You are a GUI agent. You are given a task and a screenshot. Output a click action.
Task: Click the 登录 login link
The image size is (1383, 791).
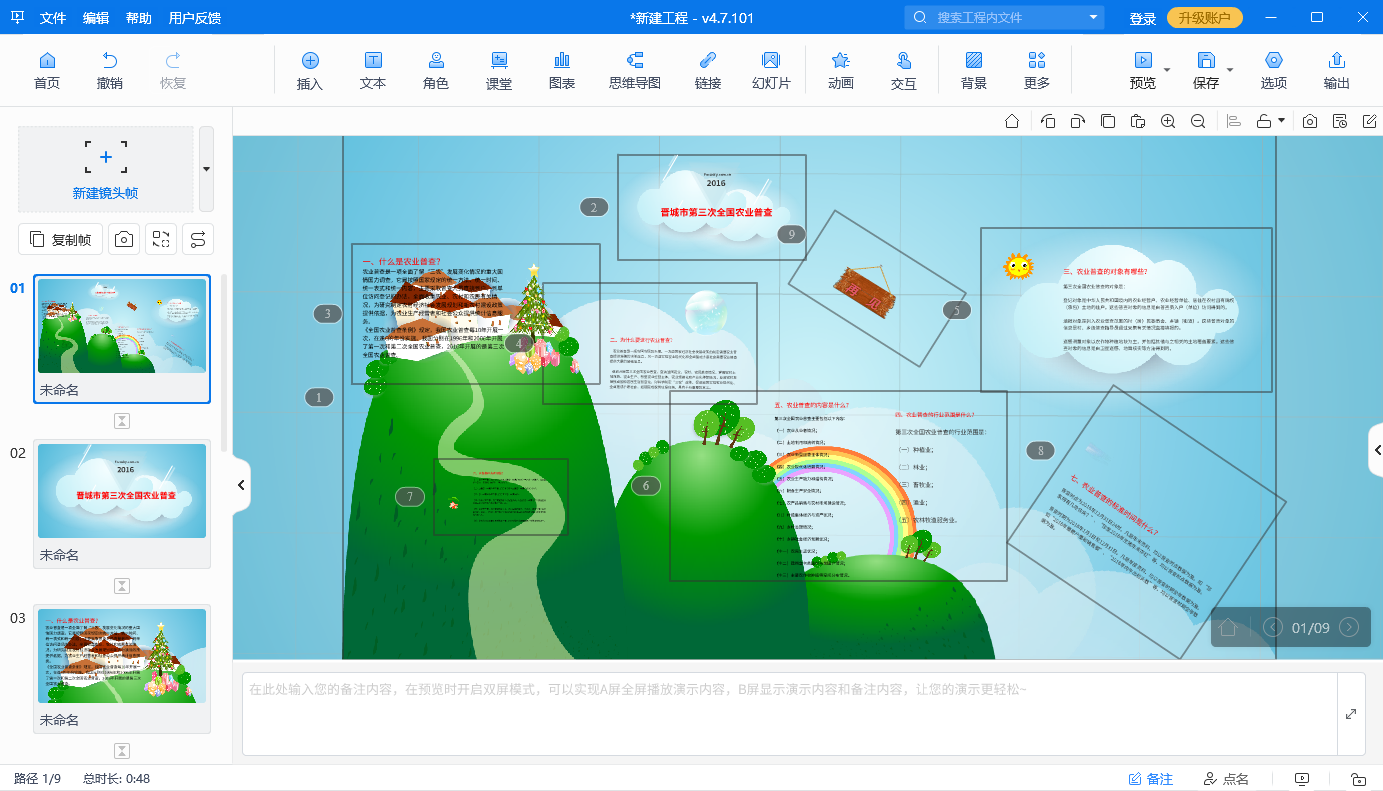(1142, 18)
